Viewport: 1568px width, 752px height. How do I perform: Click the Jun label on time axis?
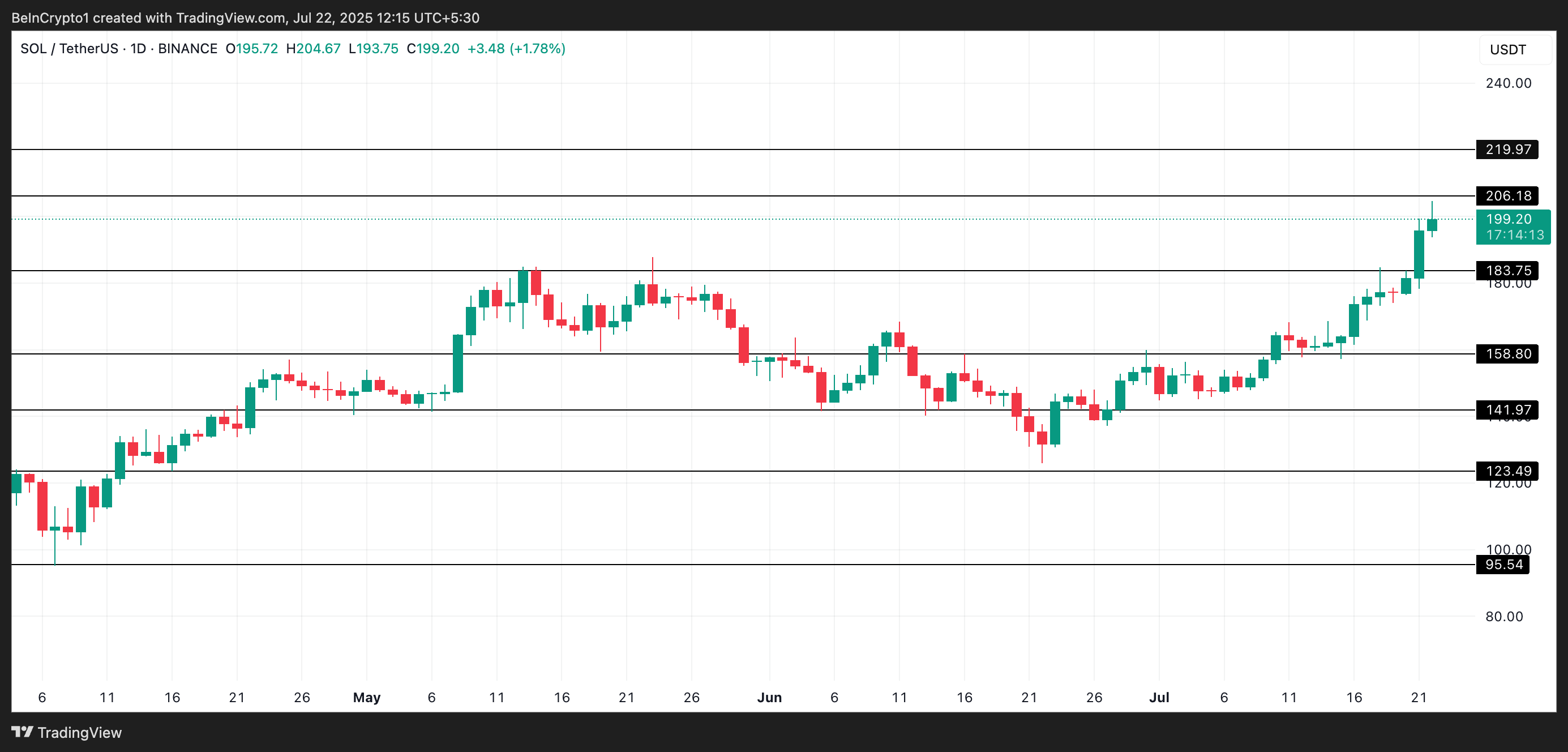point(769,697)
